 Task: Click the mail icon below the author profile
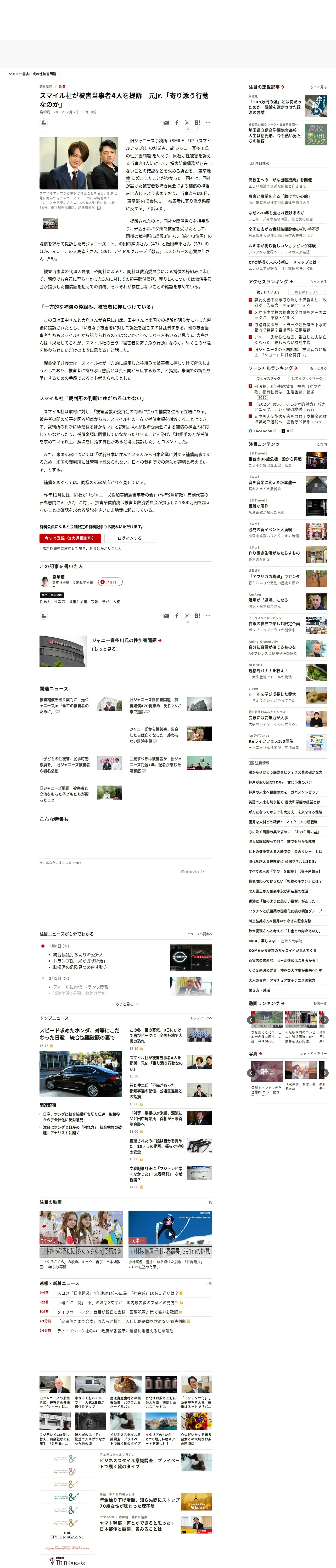pyautogui.click(x=166, y=615)
